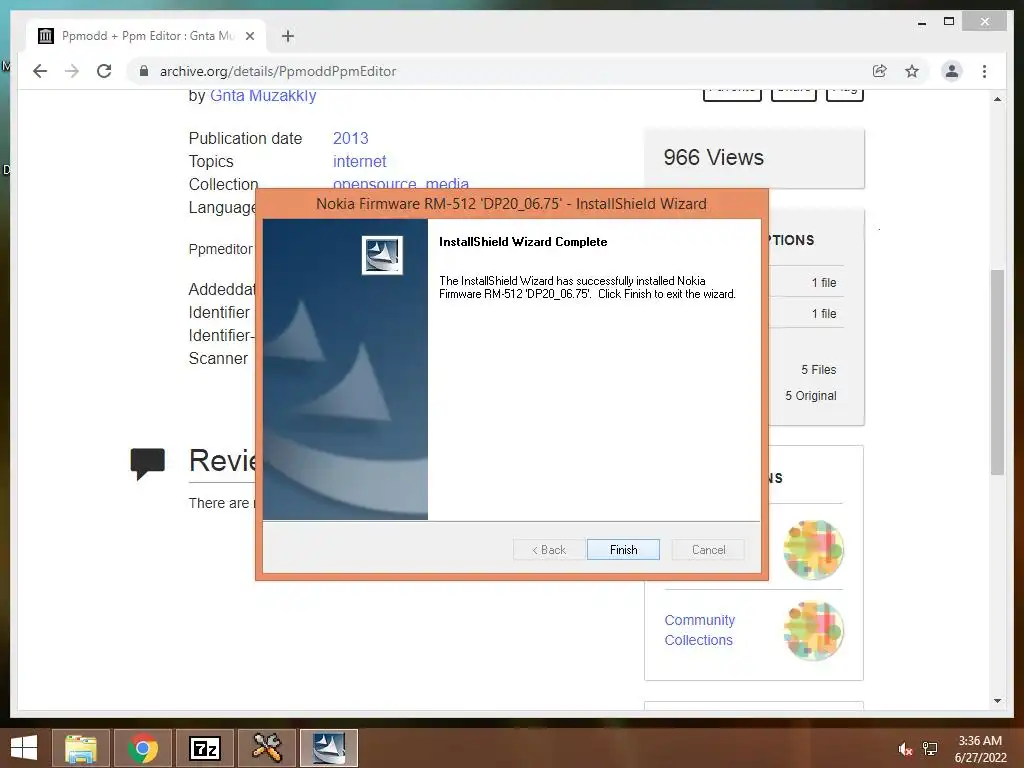
Task: Click the 5 Original download entry
Action: pyautogui.click(x=810, y=396)
